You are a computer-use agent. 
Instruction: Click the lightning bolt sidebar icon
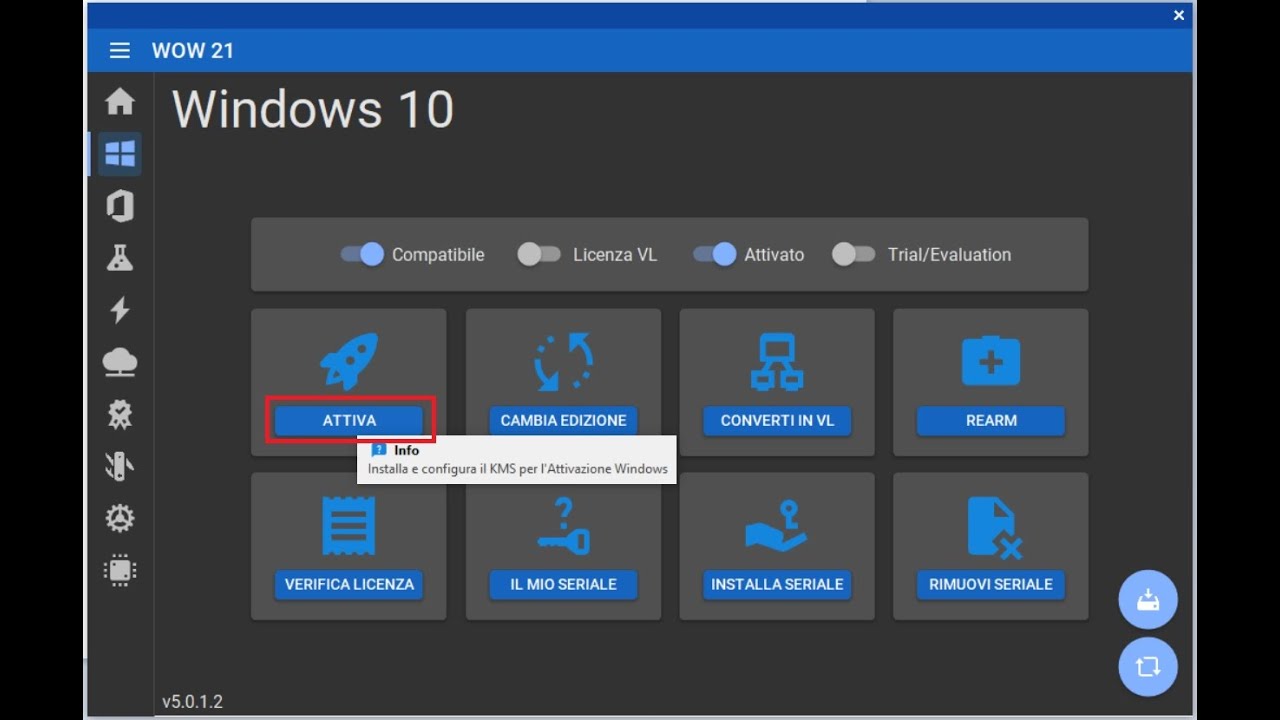[120, 310]
